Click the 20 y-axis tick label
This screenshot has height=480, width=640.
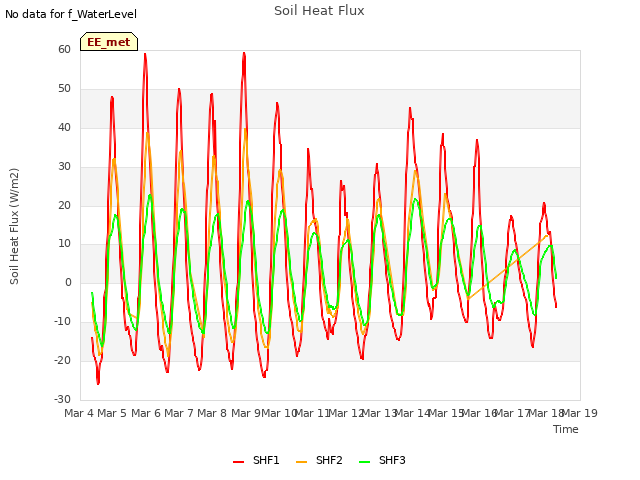64,205
